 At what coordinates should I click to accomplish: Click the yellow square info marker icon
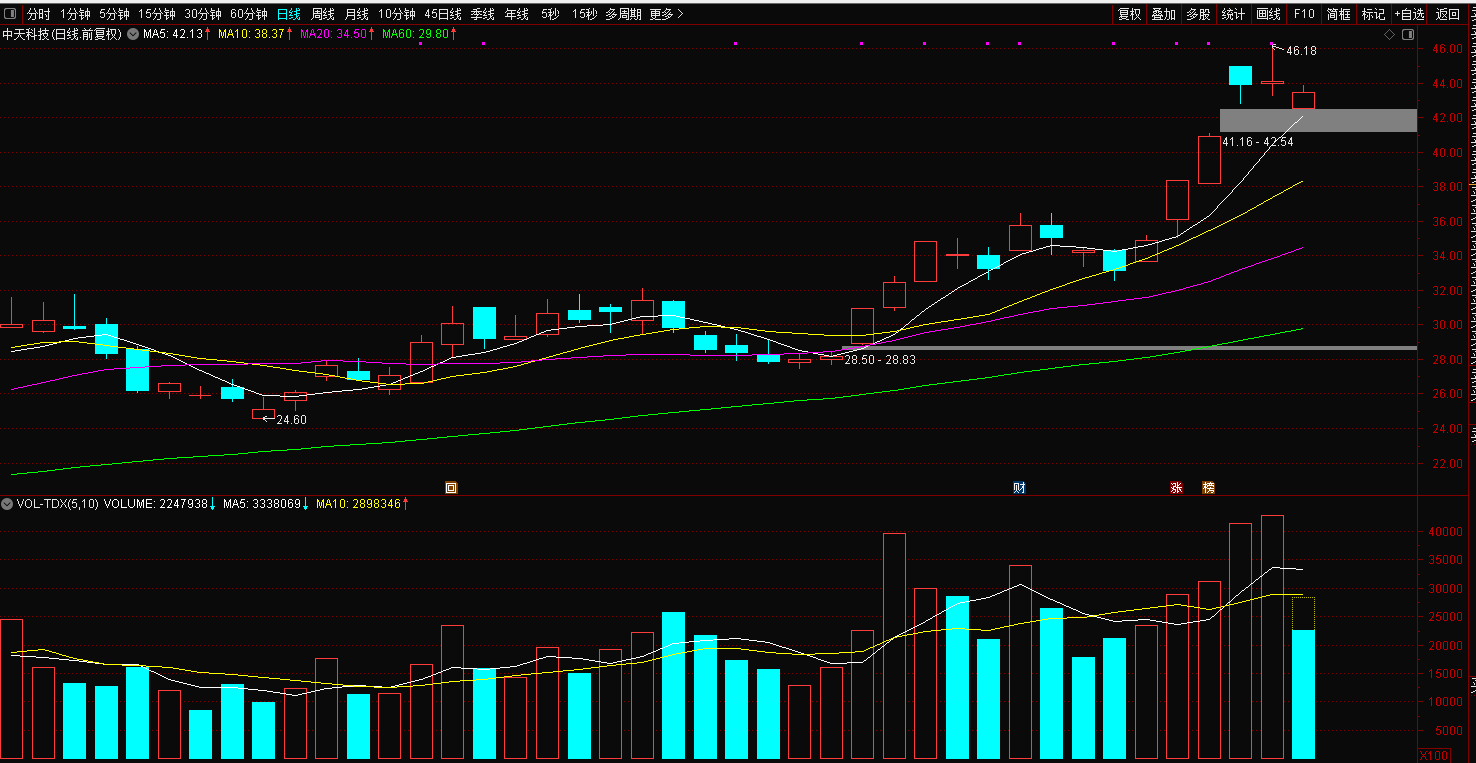click(x=451, y=488)
